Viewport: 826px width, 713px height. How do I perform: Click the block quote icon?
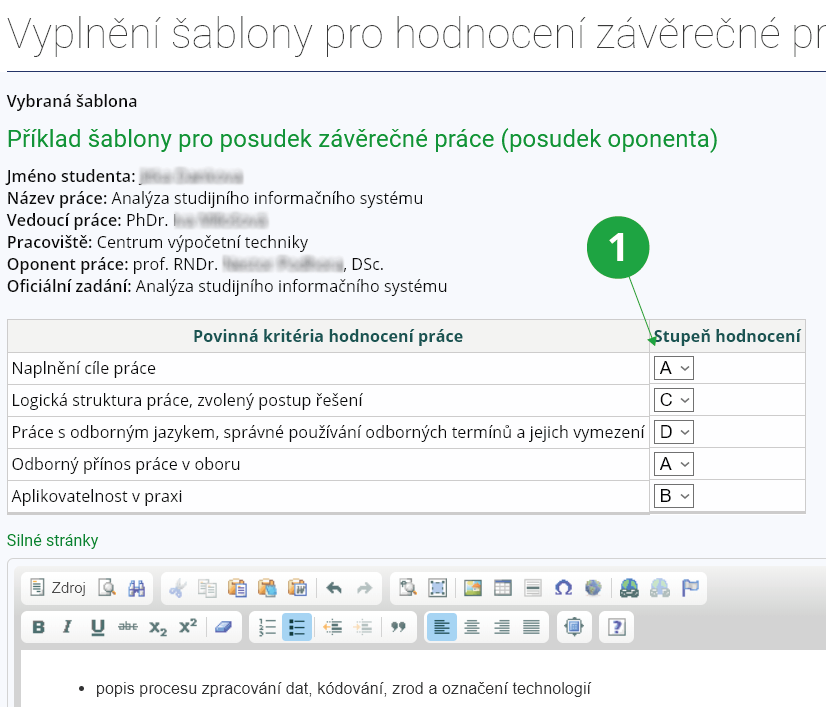click(x=398, y=627)
